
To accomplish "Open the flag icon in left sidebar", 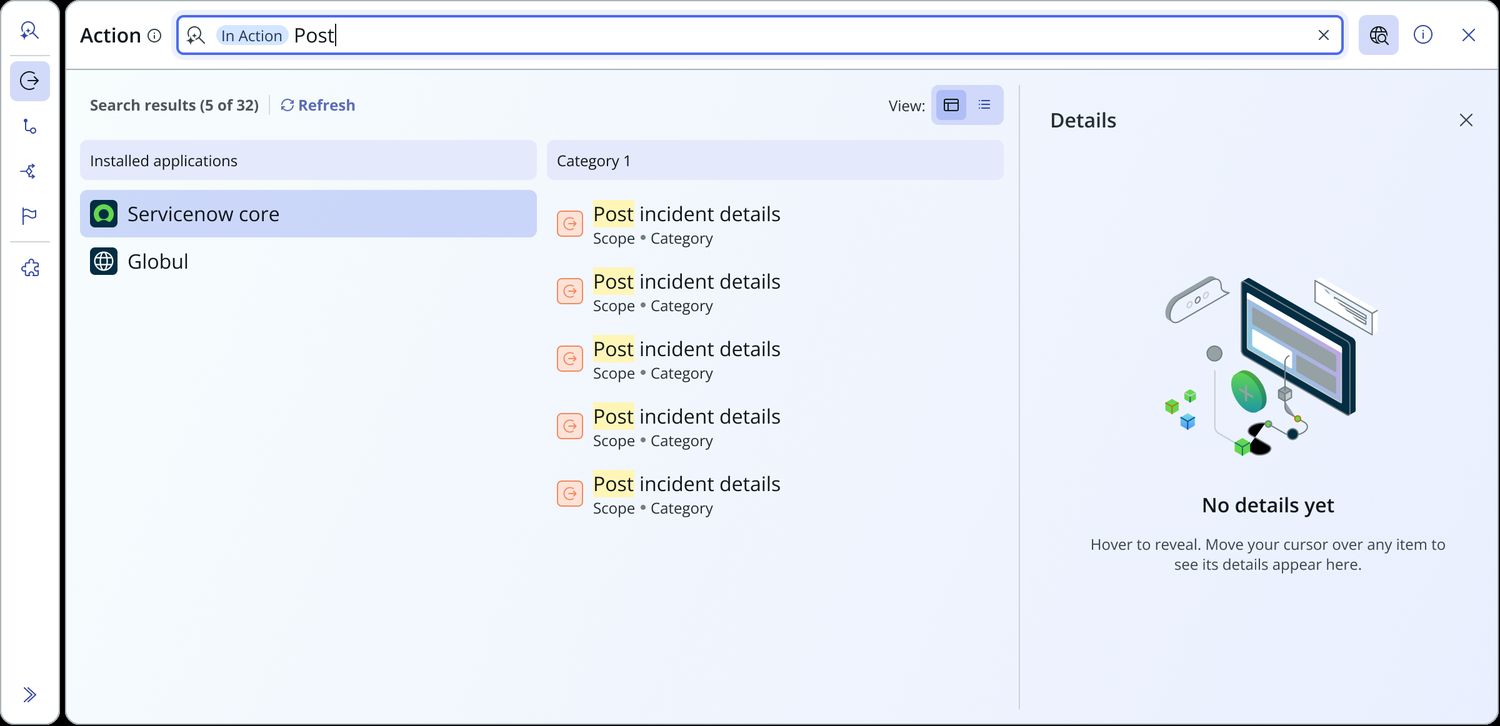I will point(30,216).
